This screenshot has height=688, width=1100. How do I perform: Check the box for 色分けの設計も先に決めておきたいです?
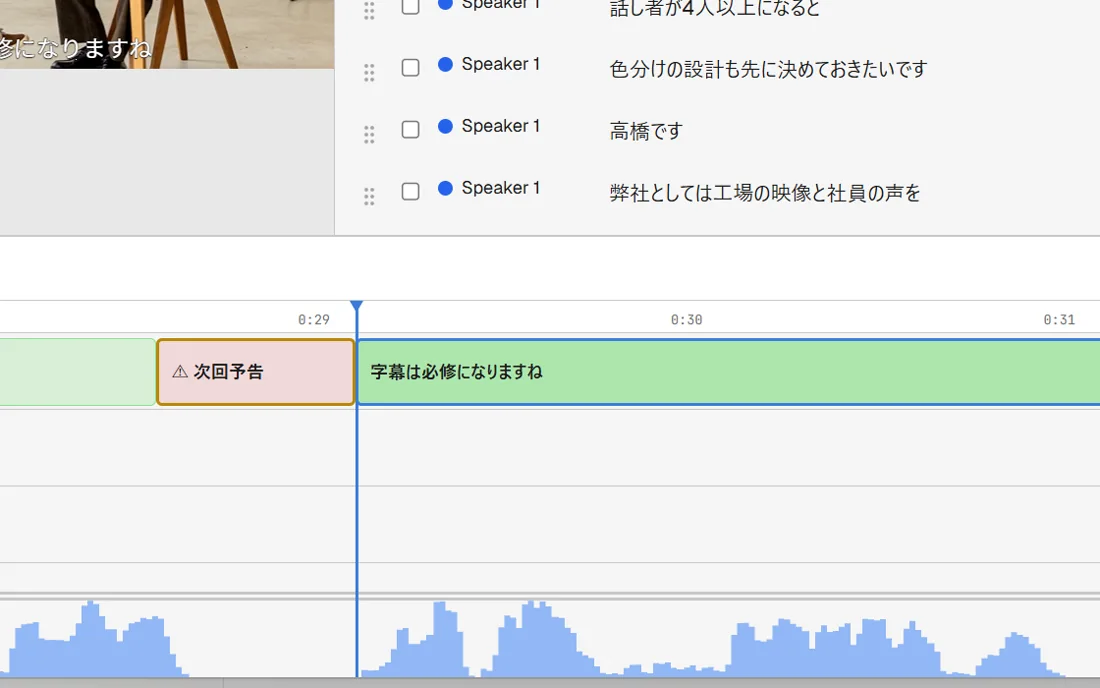pos(410,67)
